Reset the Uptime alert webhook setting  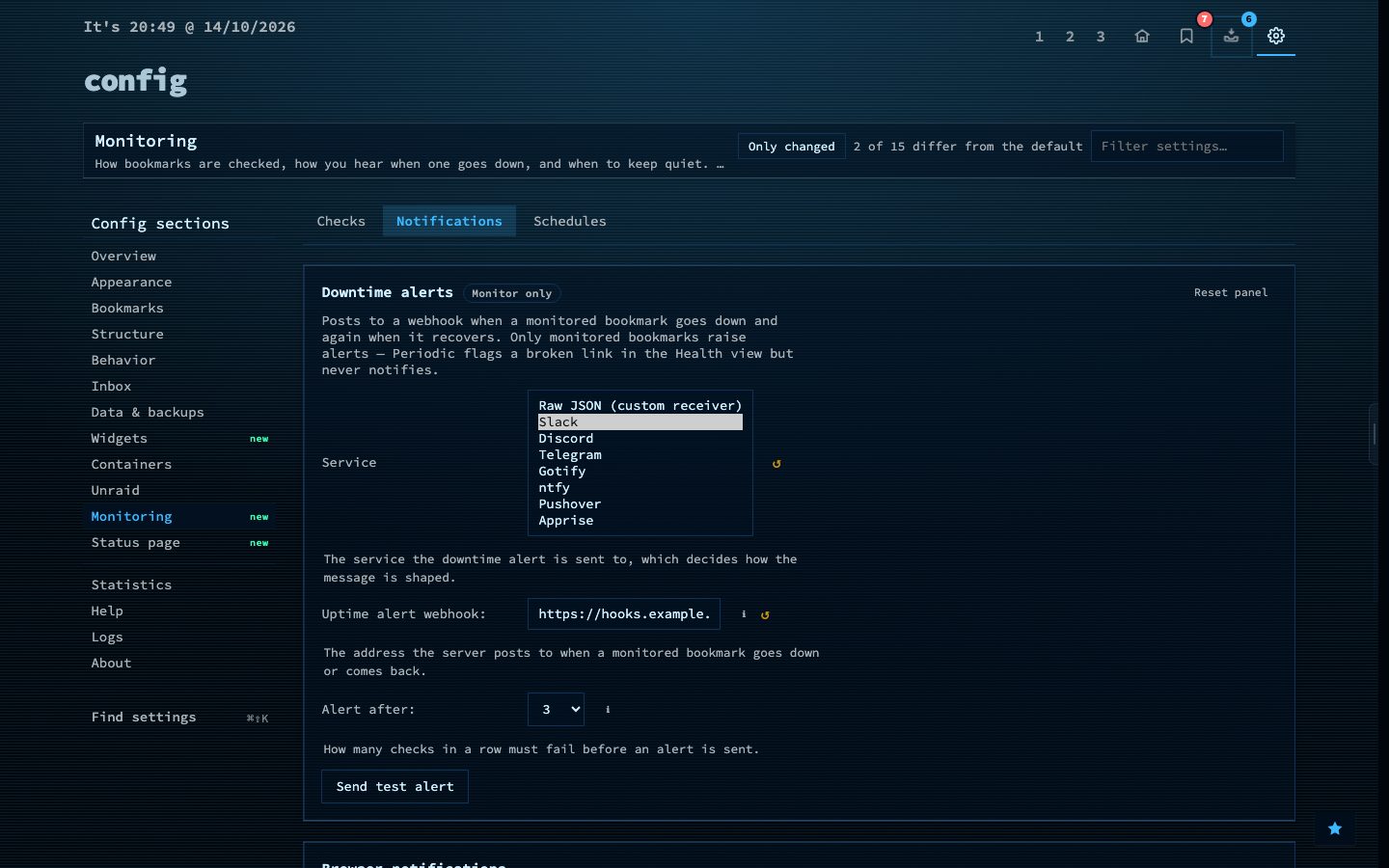coord(765,614)
